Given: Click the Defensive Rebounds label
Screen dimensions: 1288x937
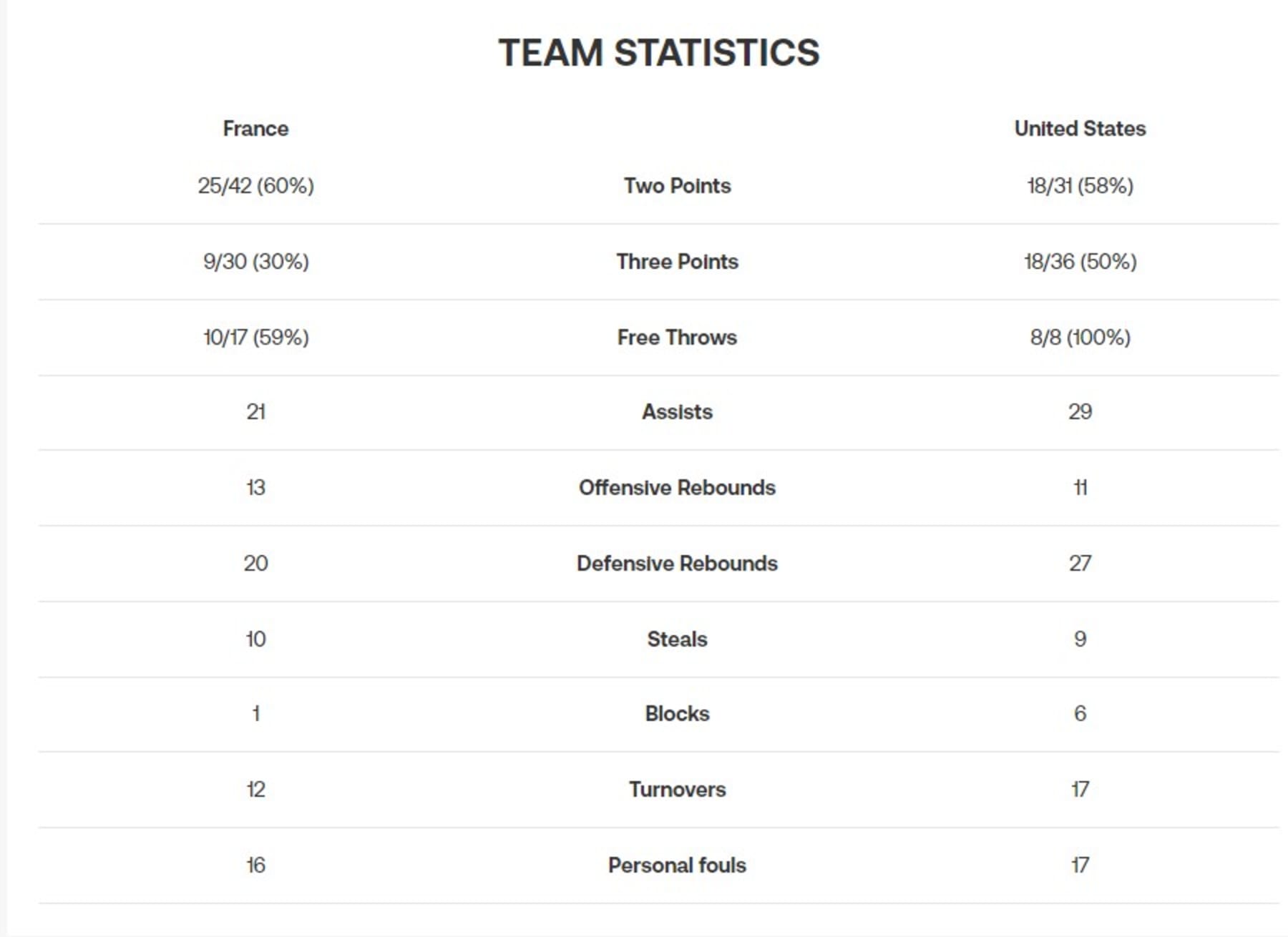Looking at the screenshot, I should coord(677,564).
